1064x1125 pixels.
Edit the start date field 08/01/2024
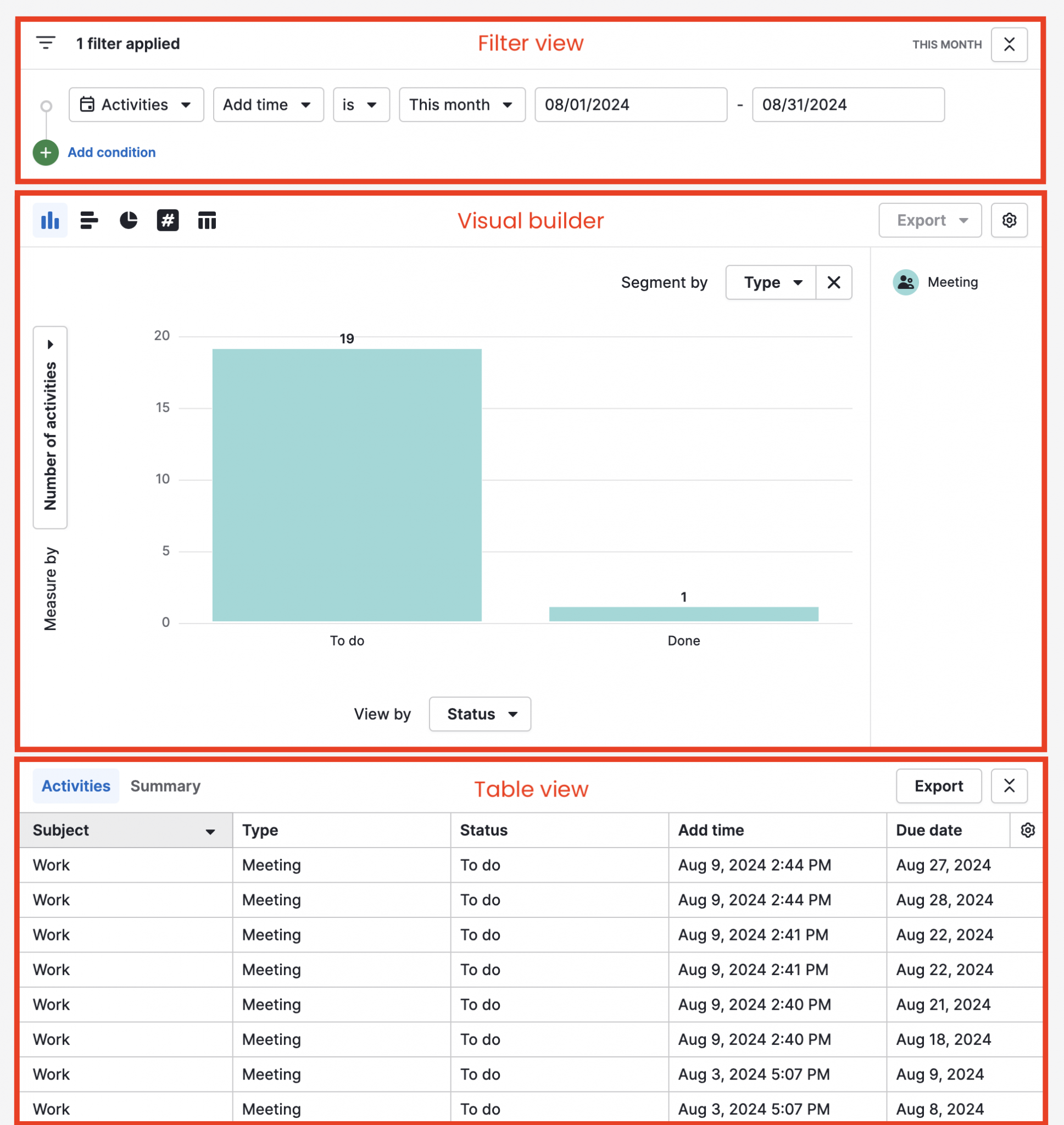coord(630,104)
